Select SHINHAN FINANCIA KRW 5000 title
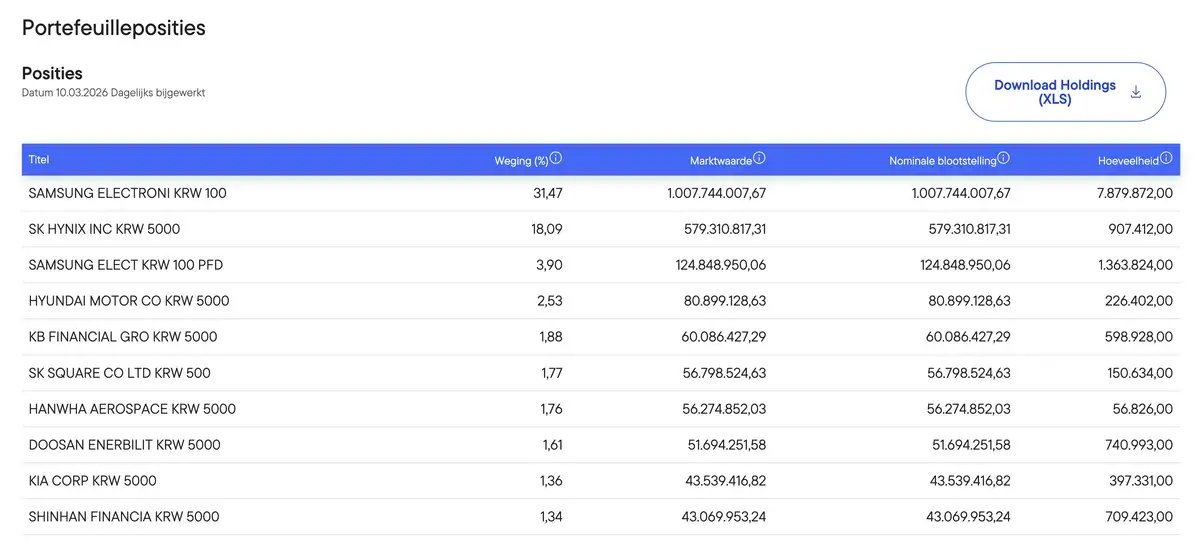 click(124, 517)
